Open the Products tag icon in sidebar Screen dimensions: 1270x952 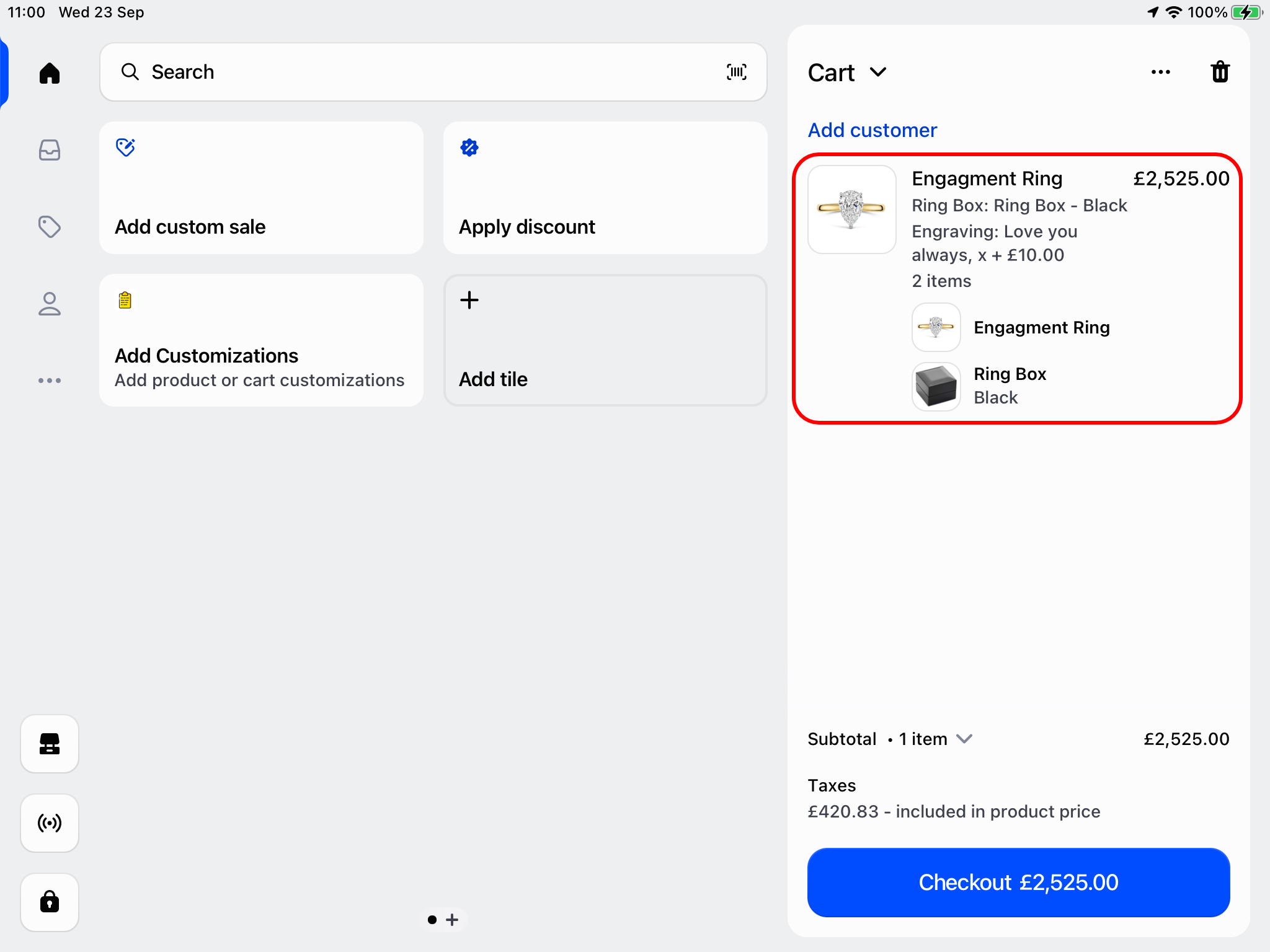(50, 227)
